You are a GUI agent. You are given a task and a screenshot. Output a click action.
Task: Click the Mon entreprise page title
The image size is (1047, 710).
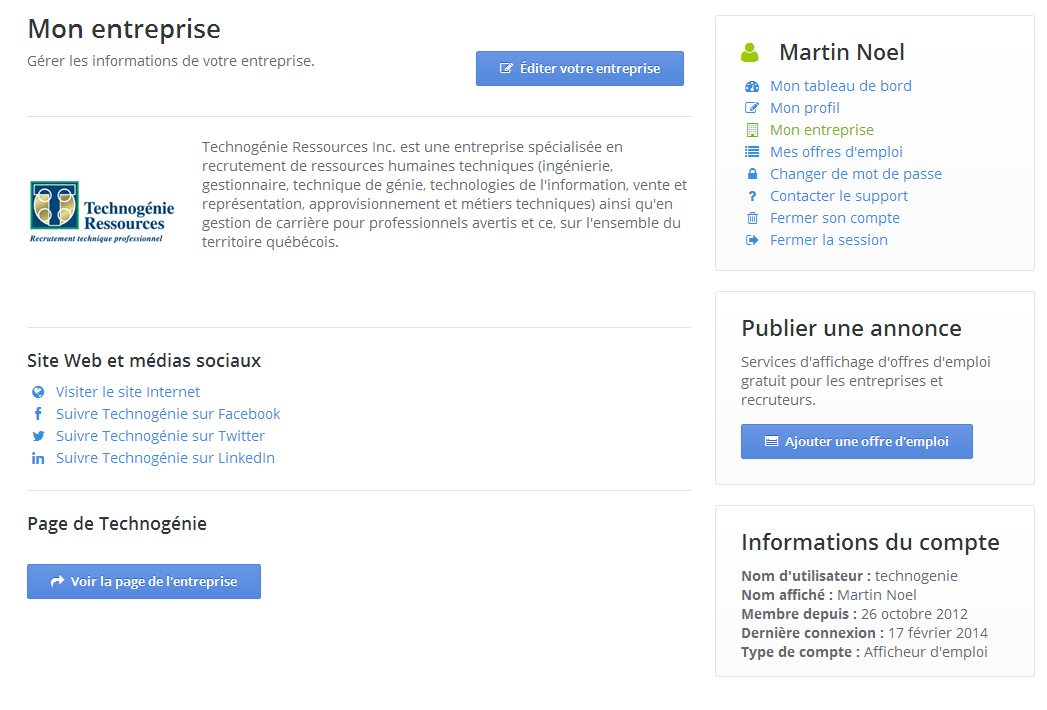click(124, 29)
